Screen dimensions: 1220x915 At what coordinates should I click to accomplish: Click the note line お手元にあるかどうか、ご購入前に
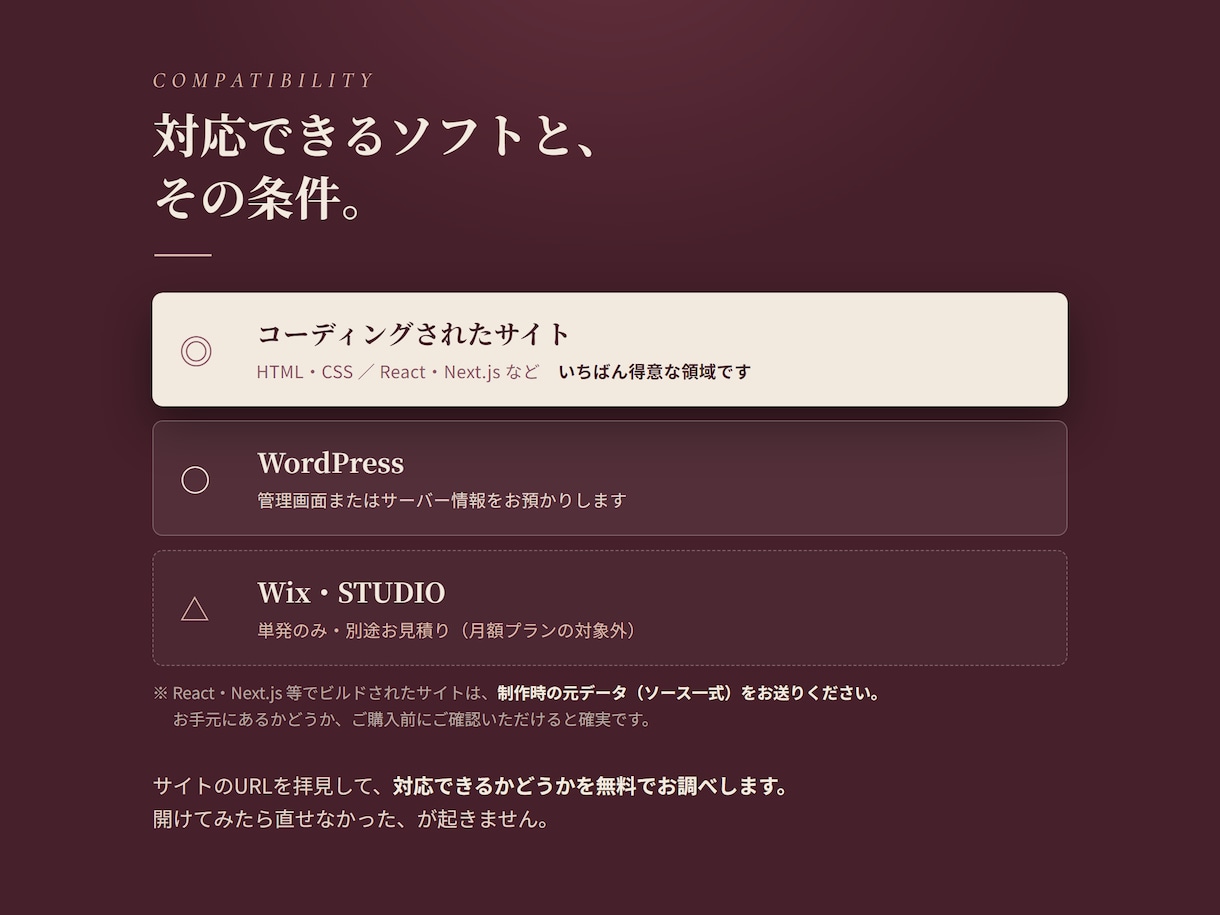click(412, 719)
